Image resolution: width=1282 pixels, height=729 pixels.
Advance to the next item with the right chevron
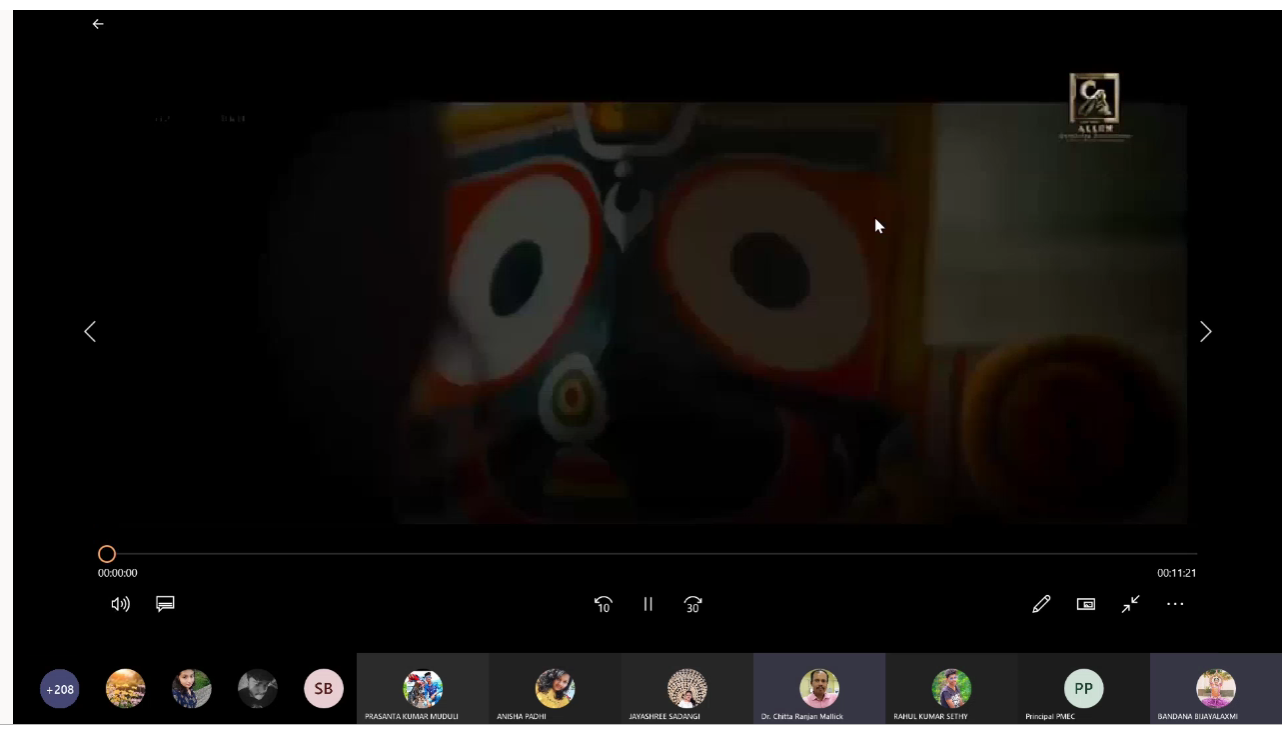click(1205, 331)
